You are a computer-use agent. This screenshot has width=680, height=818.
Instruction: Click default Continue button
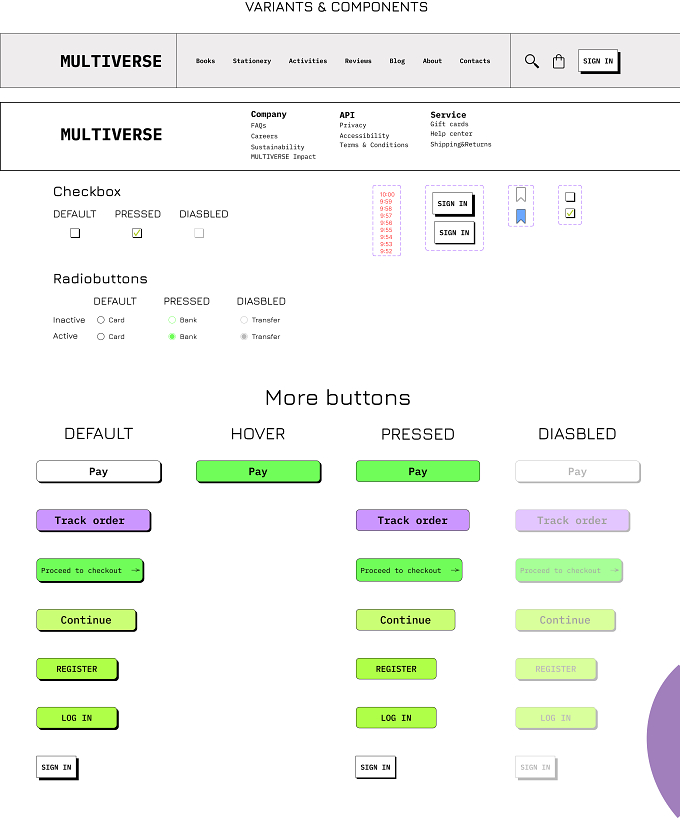click(x=86, y=620)
